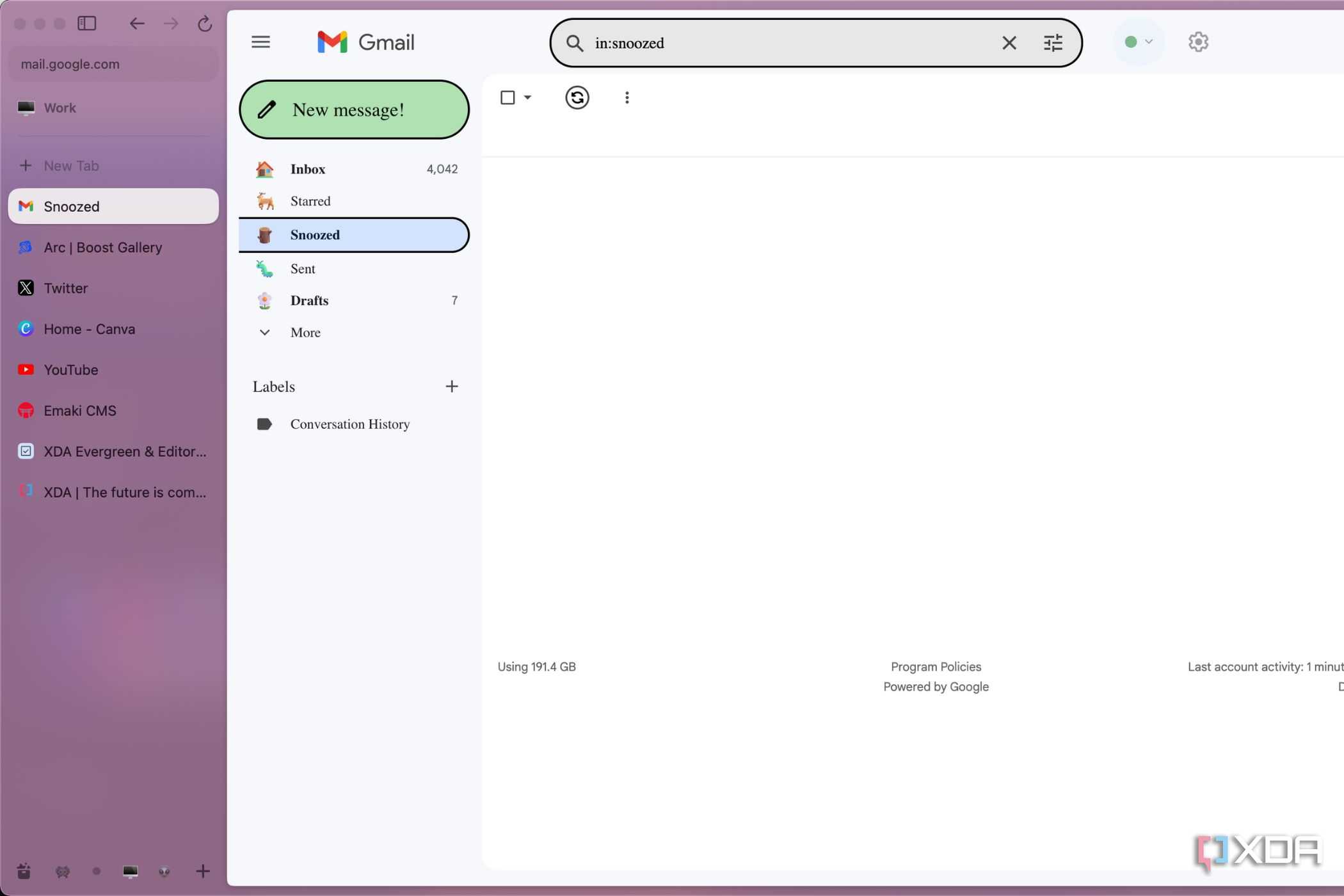Switch to Home - Canva tab

(113, 330)
